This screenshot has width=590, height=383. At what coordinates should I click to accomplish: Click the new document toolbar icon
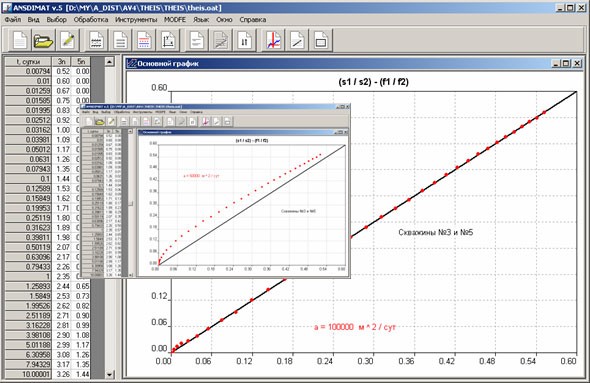tap(20, 40)
